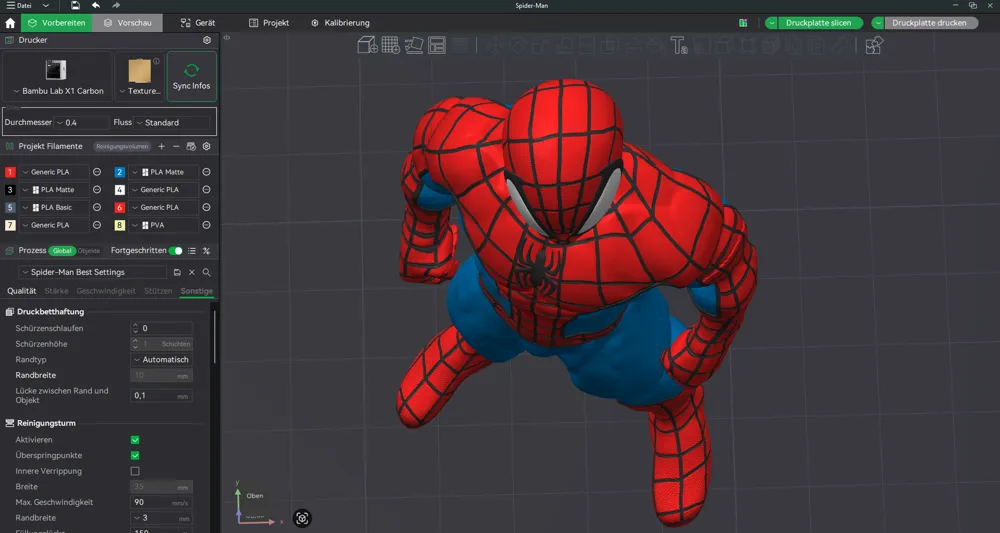Enable the Innere Verrippung checkbox
Viewport: 1000px width, 533px height.
[135, 471]
